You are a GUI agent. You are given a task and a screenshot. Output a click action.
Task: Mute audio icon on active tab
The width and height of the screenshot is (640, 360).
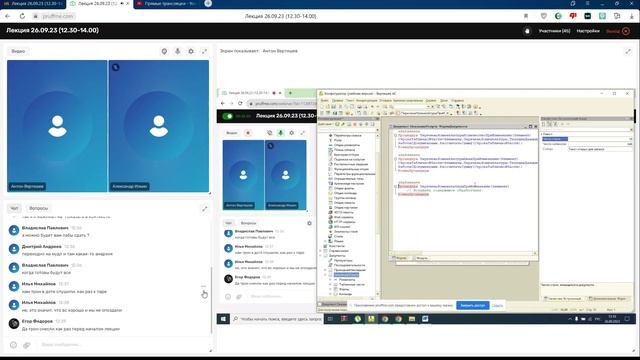point(122,4)
